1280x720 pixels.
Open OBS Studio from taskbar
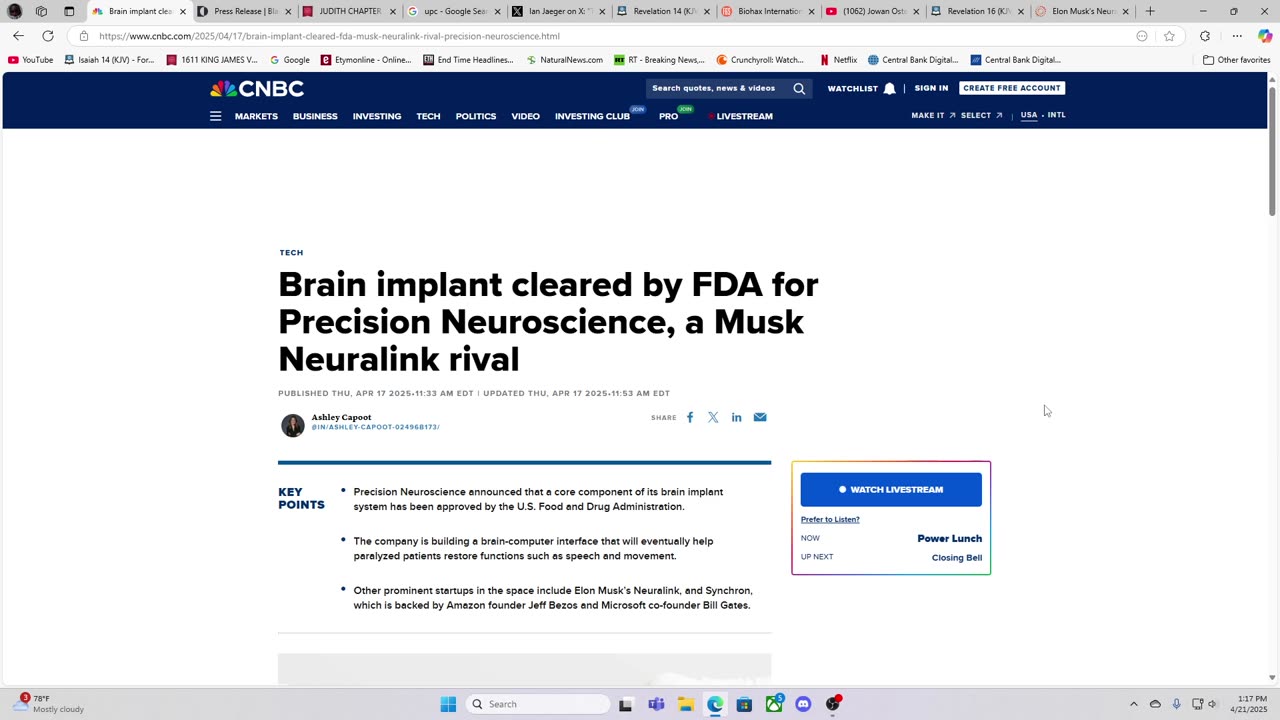(833, 704)
